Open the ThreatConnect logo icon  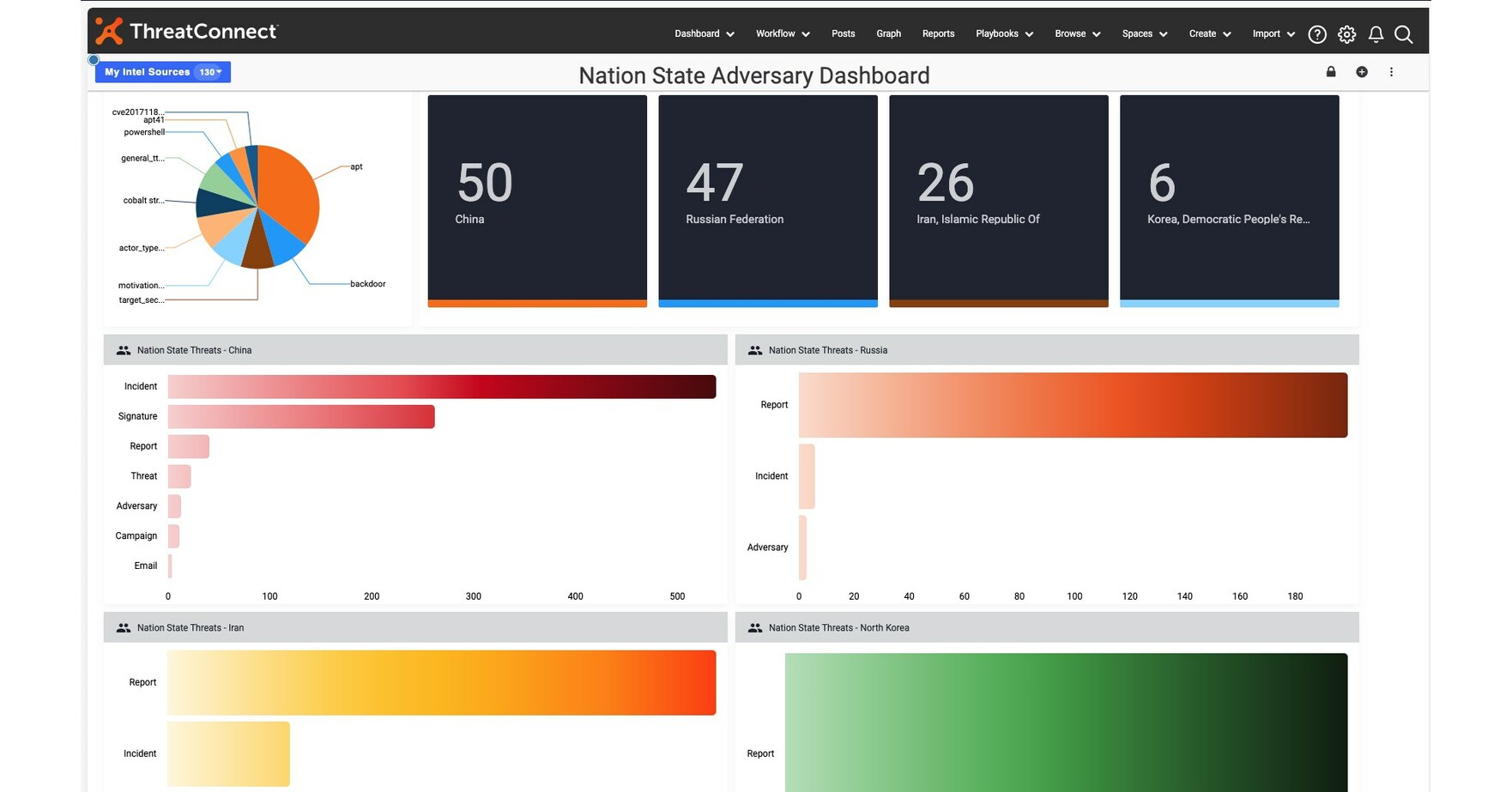click(108, 32)
